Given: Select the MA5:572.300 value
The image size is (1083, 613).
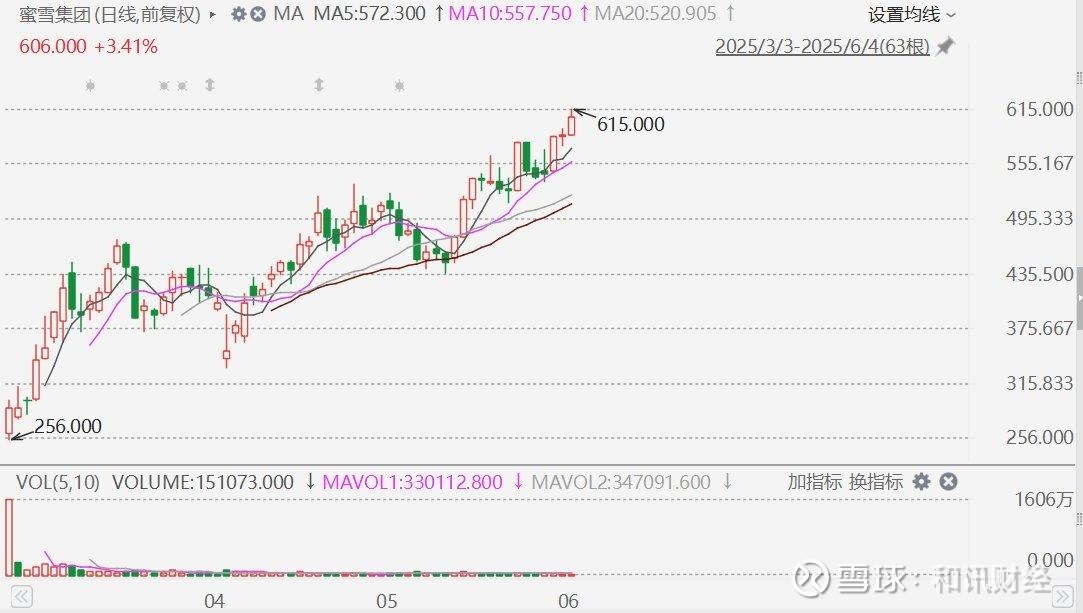Looking at the screenshot, I should tap(370, 14).
